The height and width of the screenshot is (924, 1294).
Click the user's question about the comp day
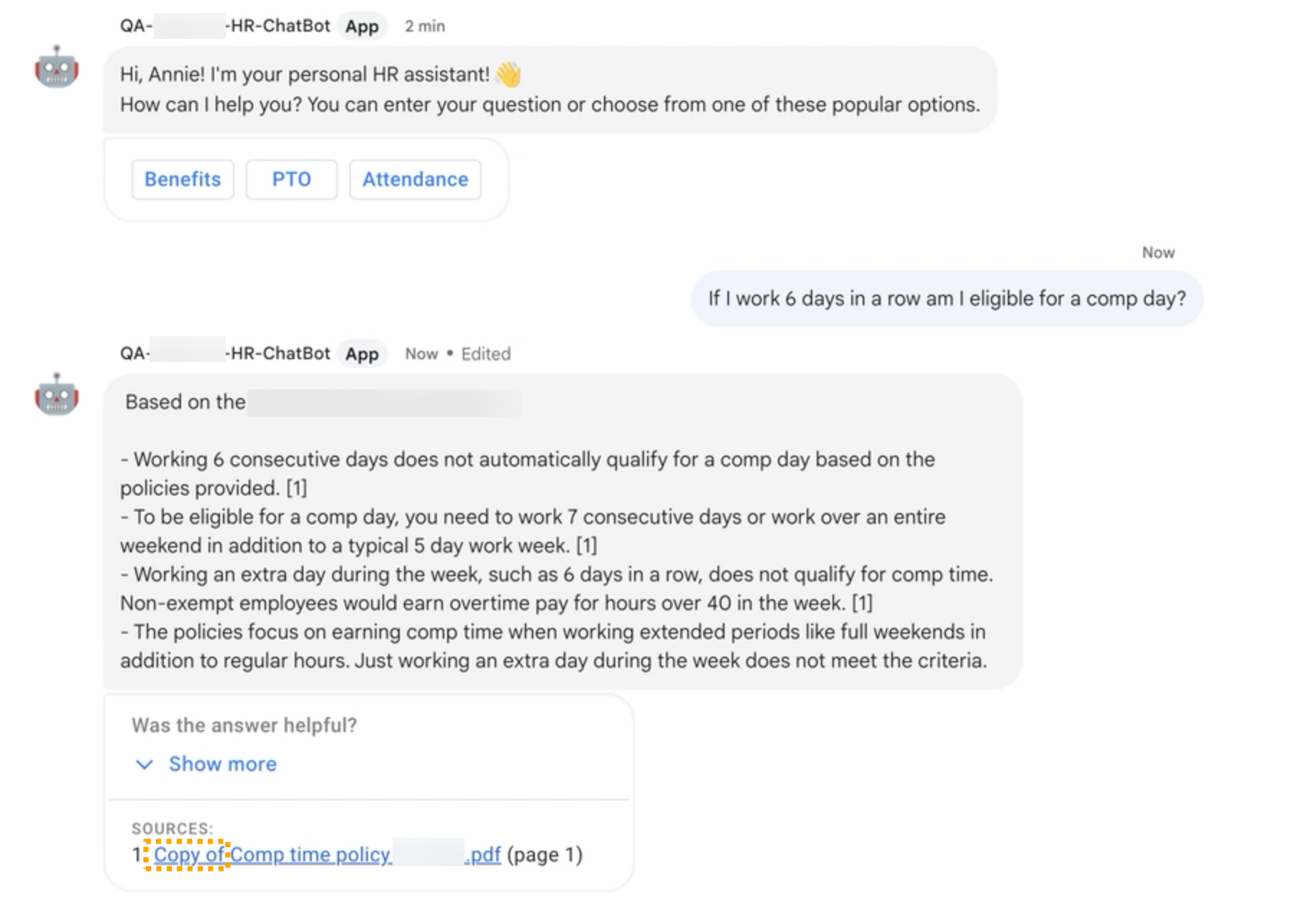point(946,299)
